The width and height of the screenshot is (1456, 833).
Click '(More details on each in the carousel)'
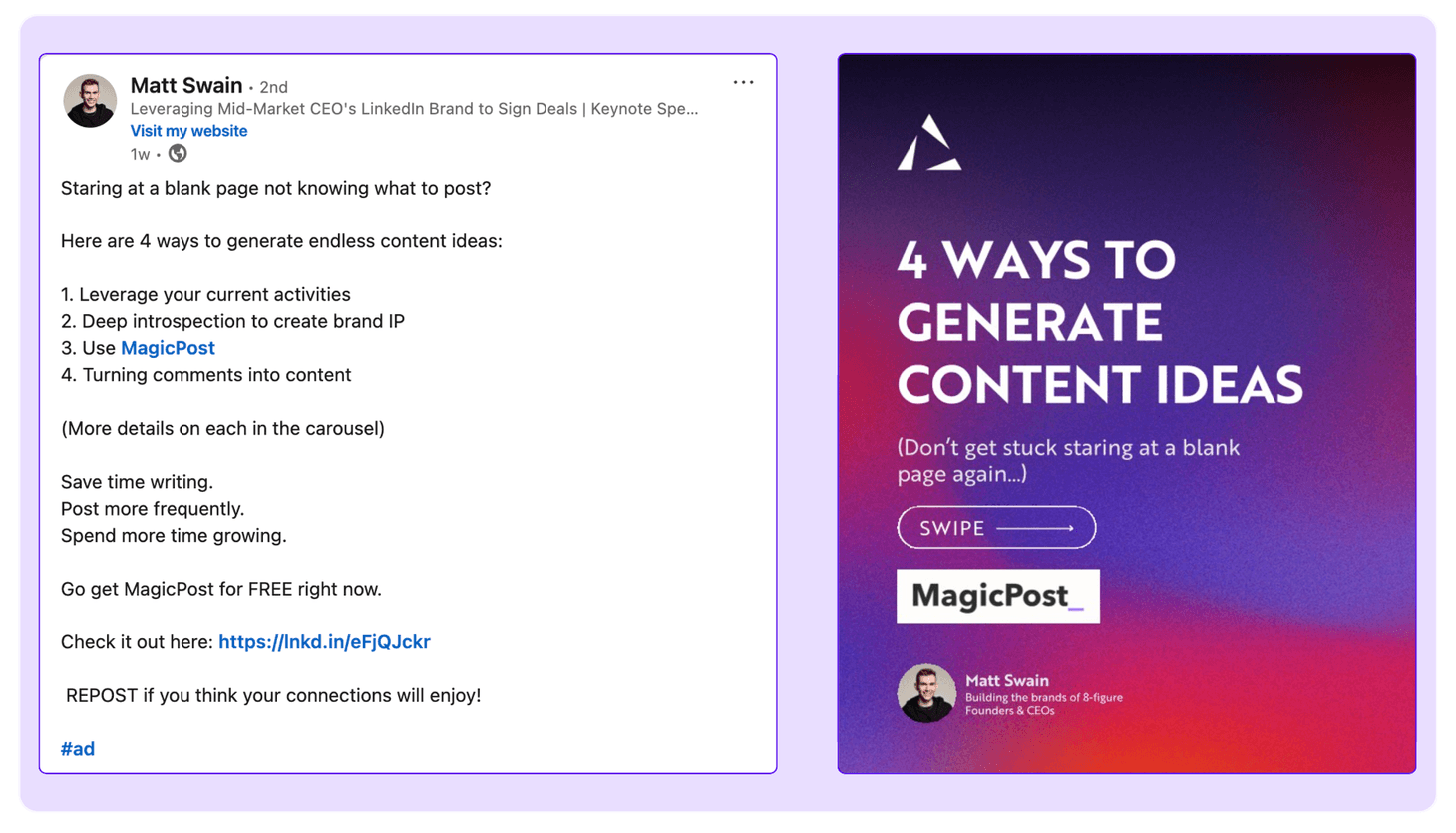click(222, 429)
